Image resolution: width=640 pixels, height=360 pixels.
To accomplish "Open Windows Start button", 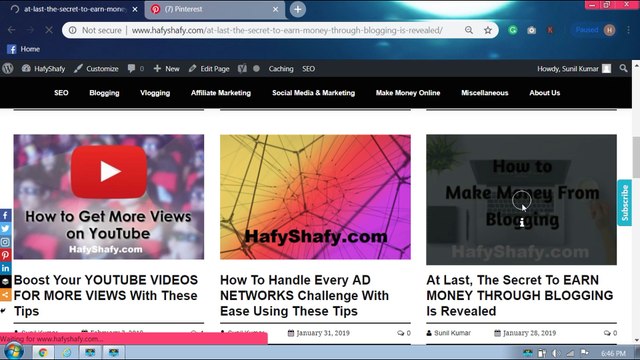I will (13, 352).
